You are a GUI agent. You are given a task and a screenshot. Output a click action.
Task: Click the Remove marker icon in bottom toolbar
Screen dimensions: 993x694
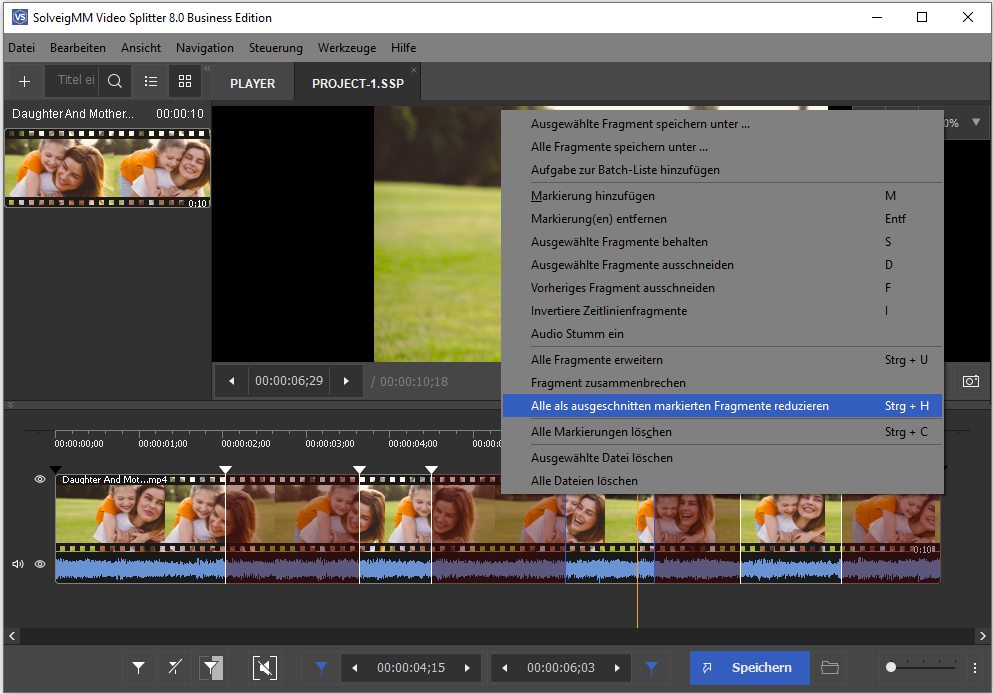(175, 667)
